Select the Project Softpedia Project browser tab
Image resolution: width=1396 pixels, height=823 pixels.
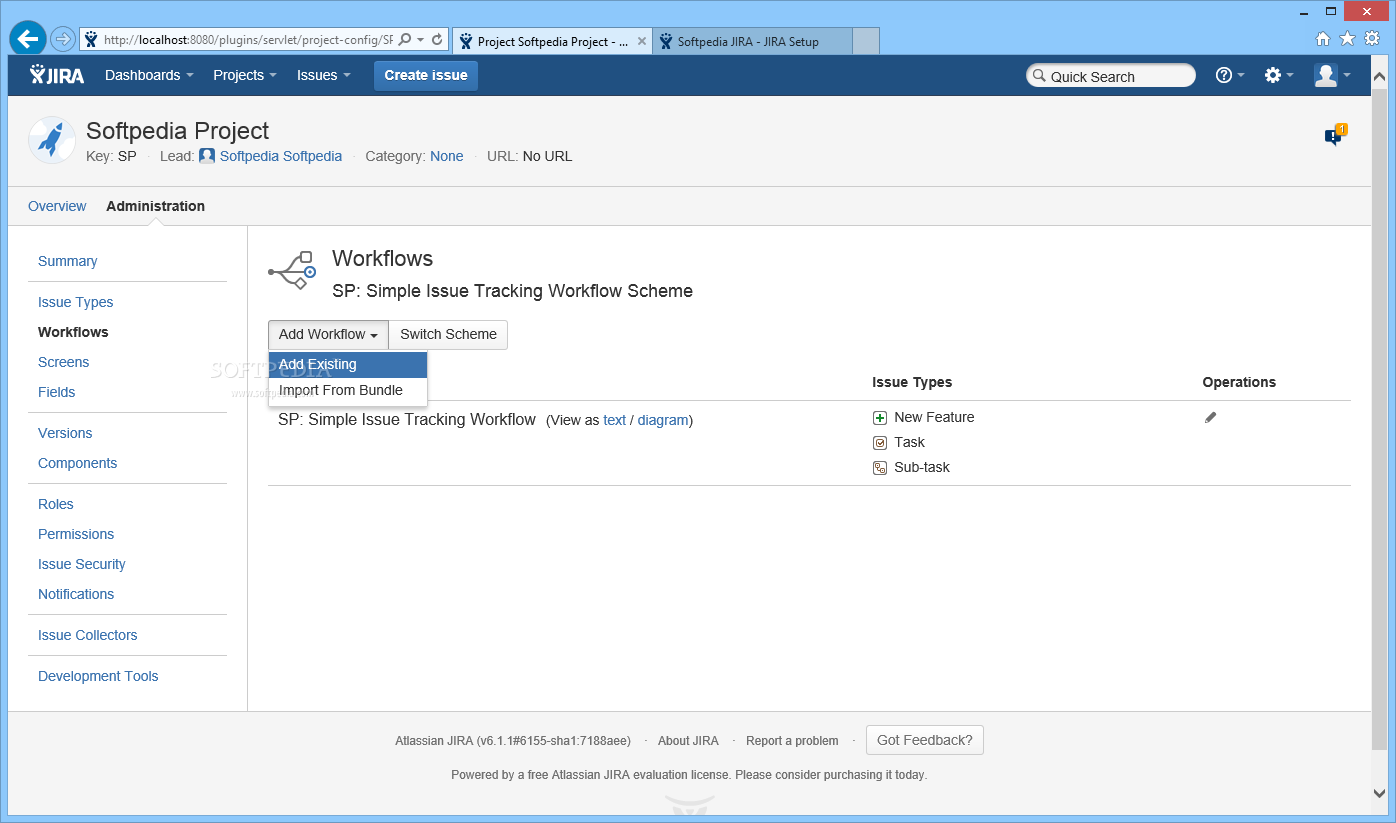[553, 41]
